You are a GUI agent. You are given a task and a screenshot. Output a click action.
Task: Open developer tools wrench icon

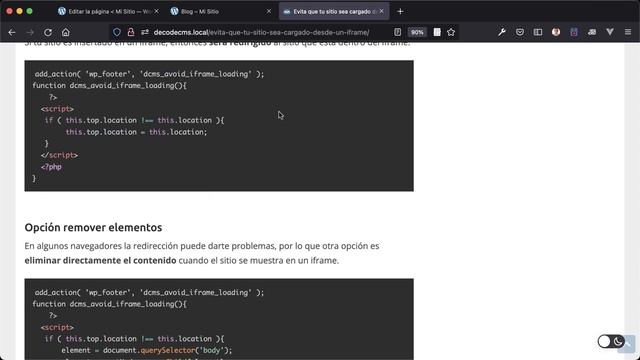click(502, 32)
